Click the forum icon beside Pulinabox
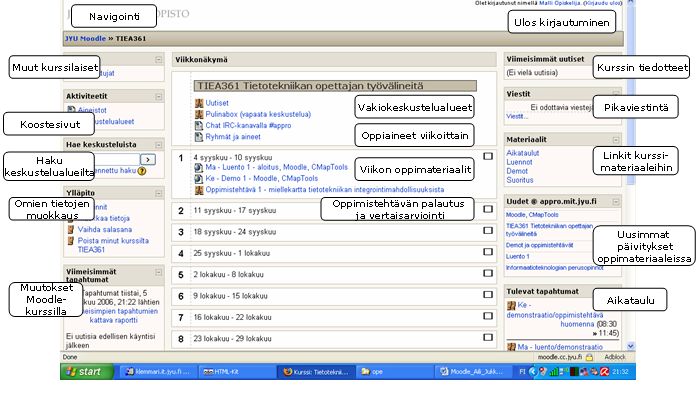This screenshot has width=699, height=393. point(199,115)
